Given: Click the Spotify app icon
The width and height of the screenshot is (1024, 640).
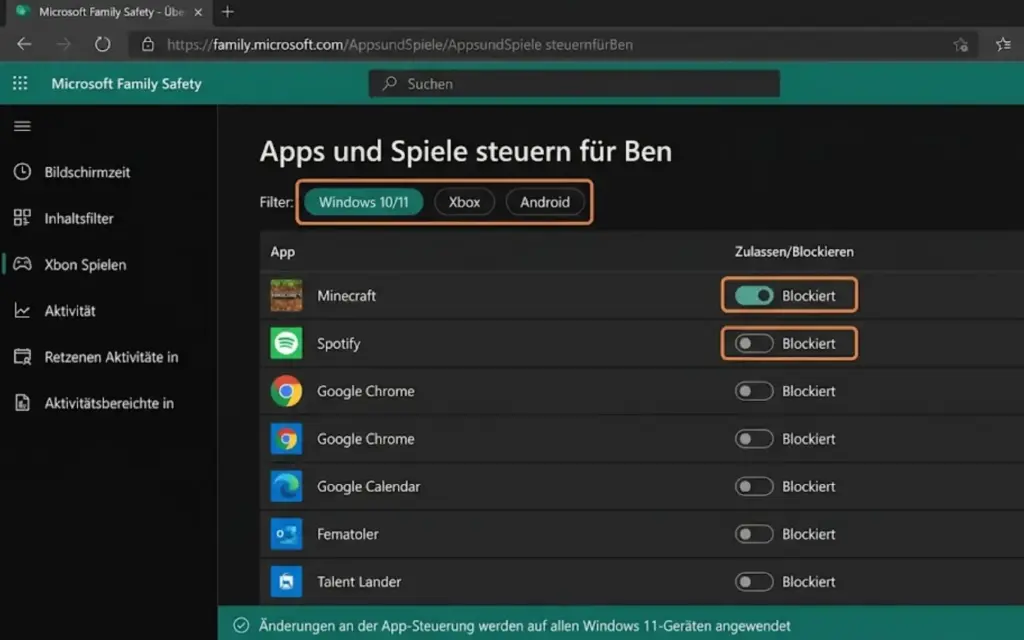Looking at the screenshot, I should click(x=286, y=343).
